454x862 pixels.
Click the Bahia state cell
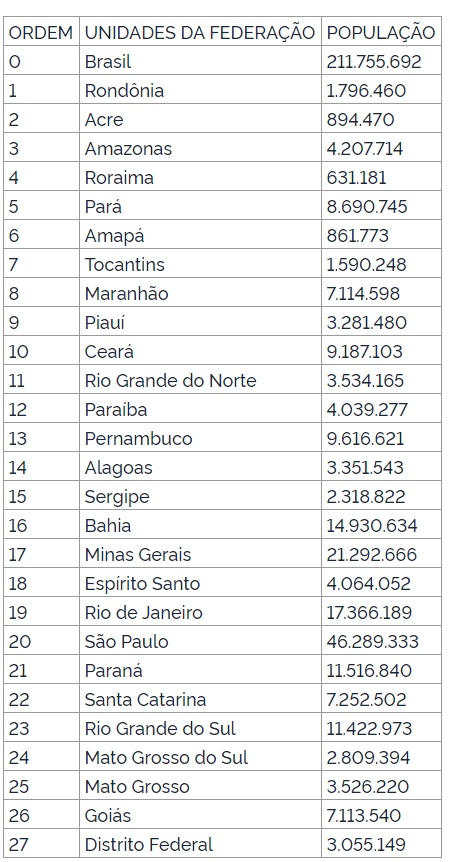pyautogui.click(x=200, y=526)
